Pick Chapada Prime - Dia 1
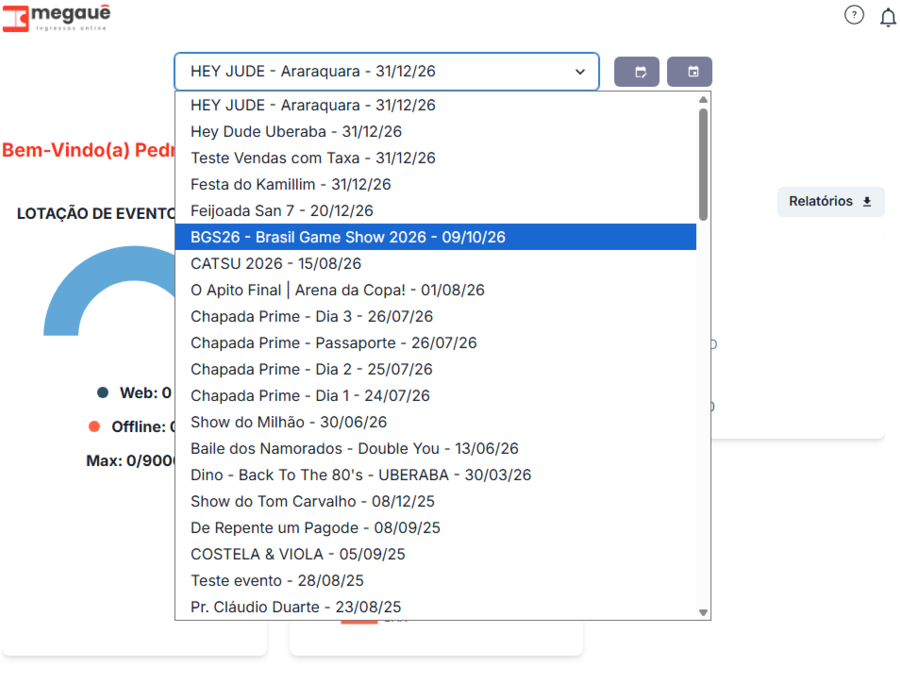 coord(436,395)
